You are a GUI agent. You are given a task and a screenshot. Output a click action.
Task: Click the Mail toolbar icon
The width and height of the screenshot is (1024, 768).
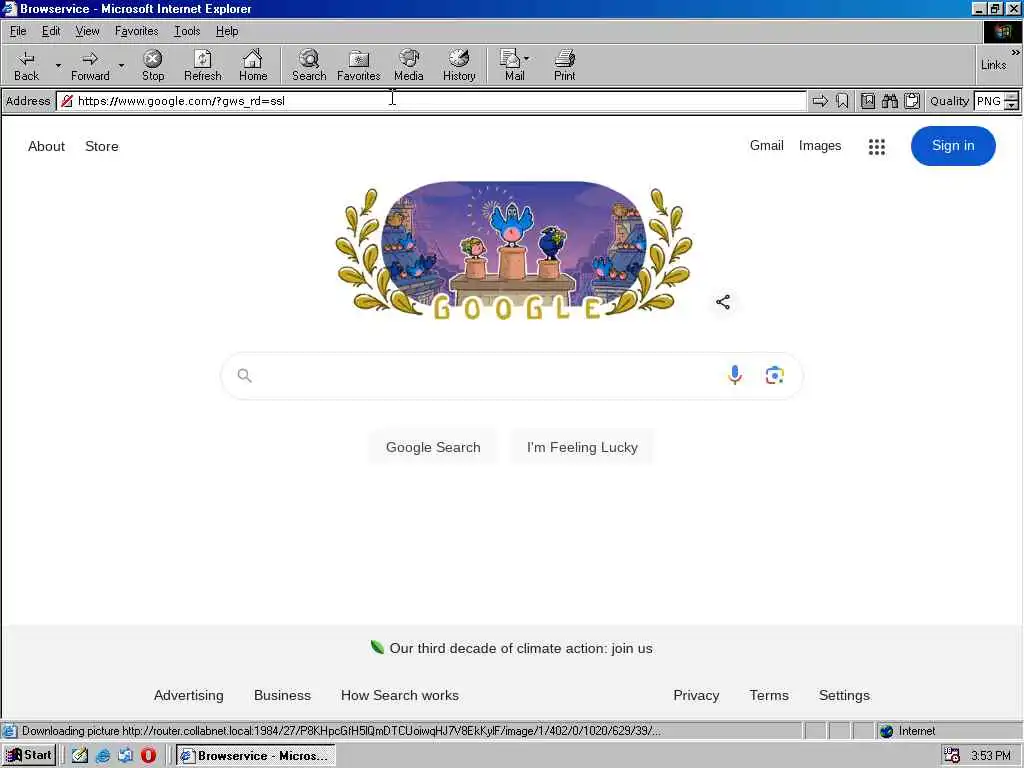click(511, 65)
